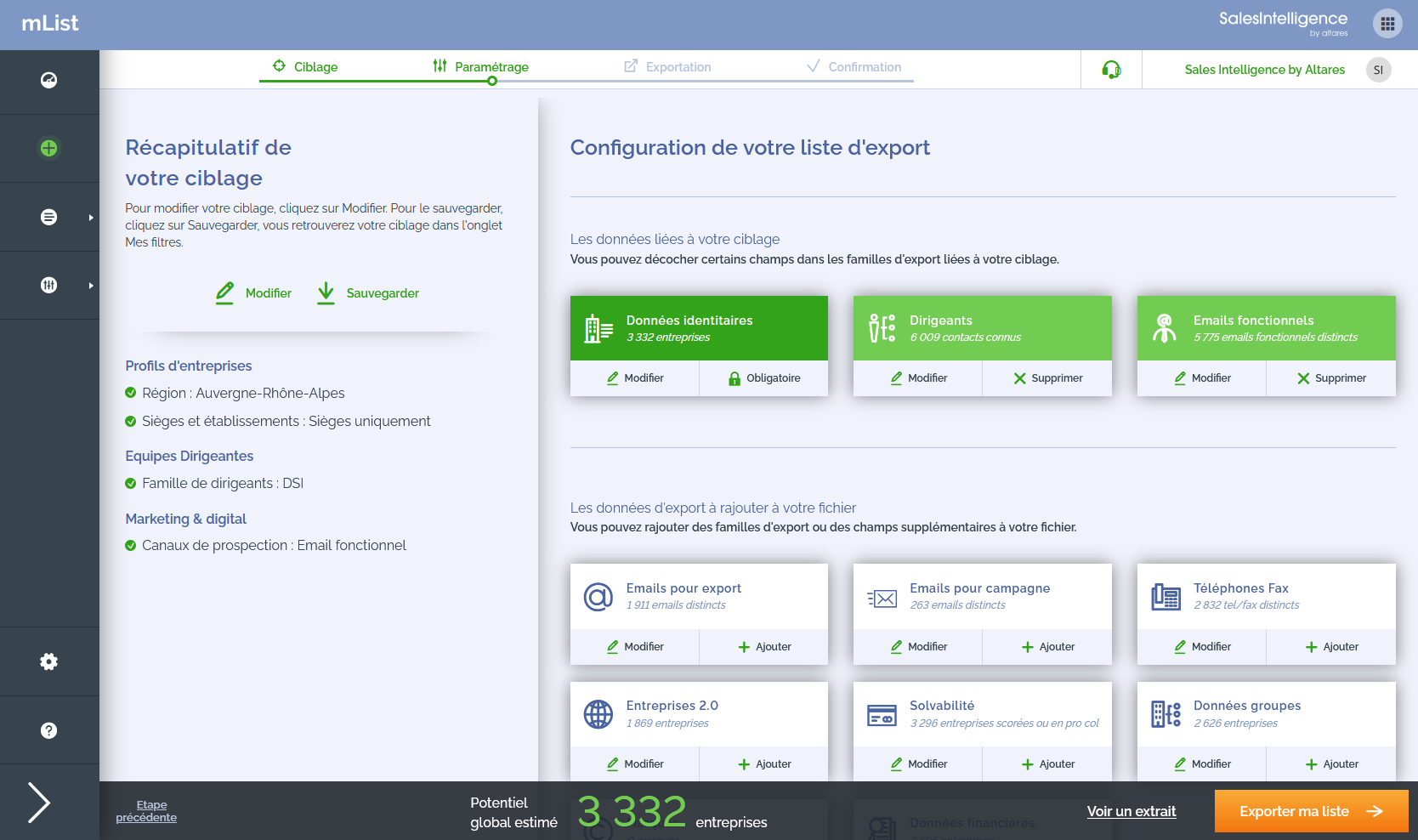This screenshot has height=840, width=1418.
Task: Go back via Etape précédente link
Action: coord(146,811)
